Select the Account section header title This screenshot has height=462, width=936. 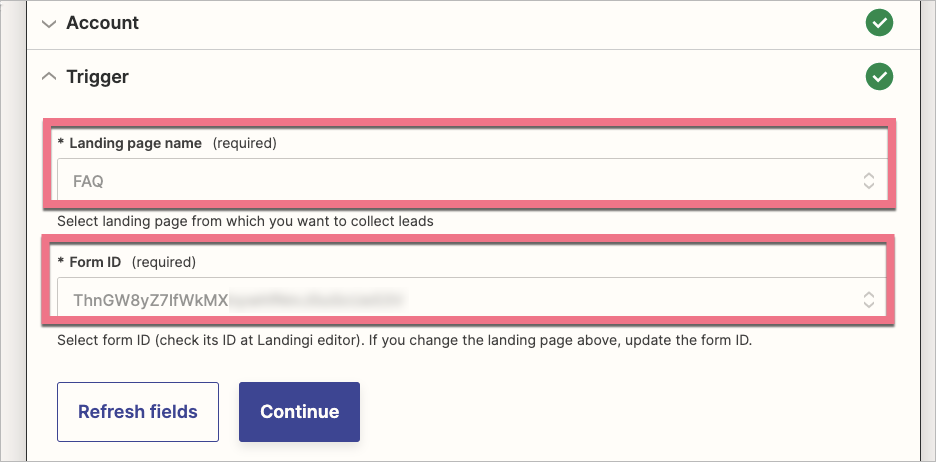(102, 23)
